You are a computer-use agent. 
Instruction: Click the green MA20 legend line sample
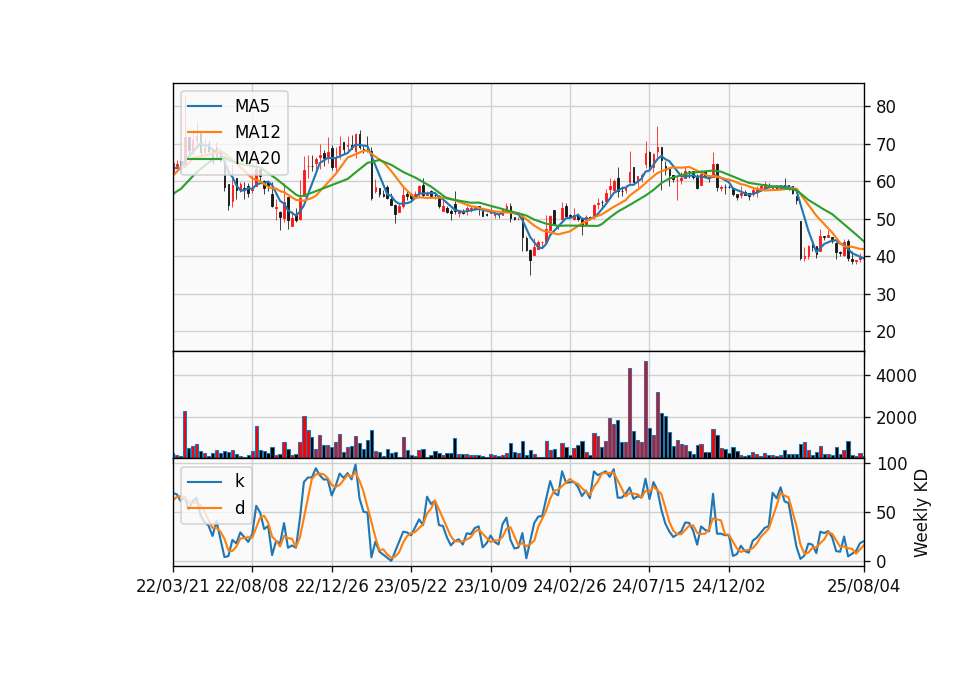click(204, 158)
